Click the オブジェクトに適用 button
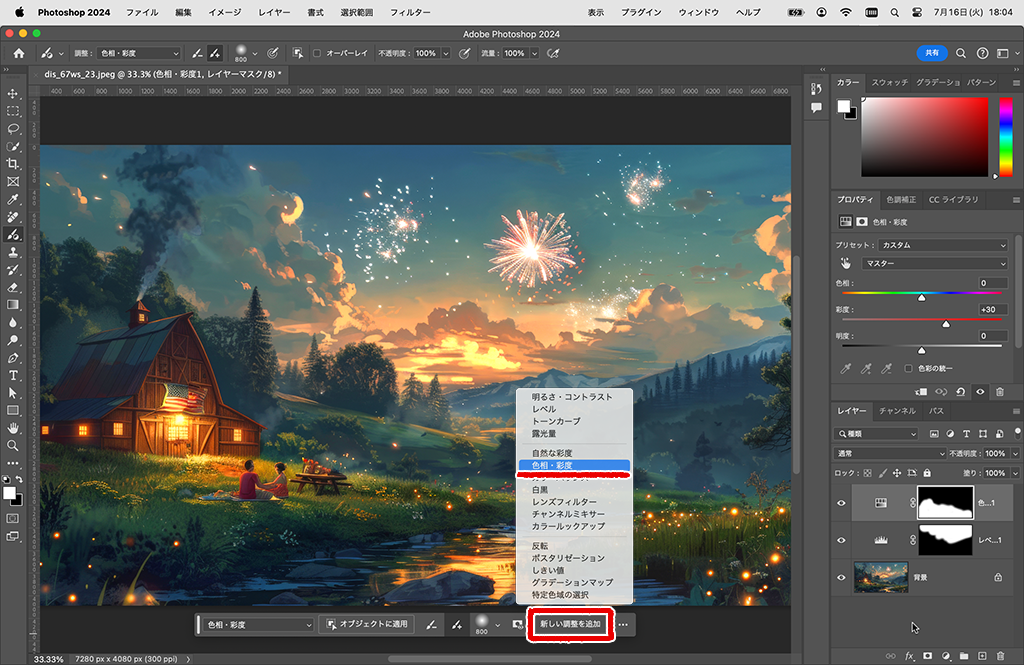 (x=366, y=624)
